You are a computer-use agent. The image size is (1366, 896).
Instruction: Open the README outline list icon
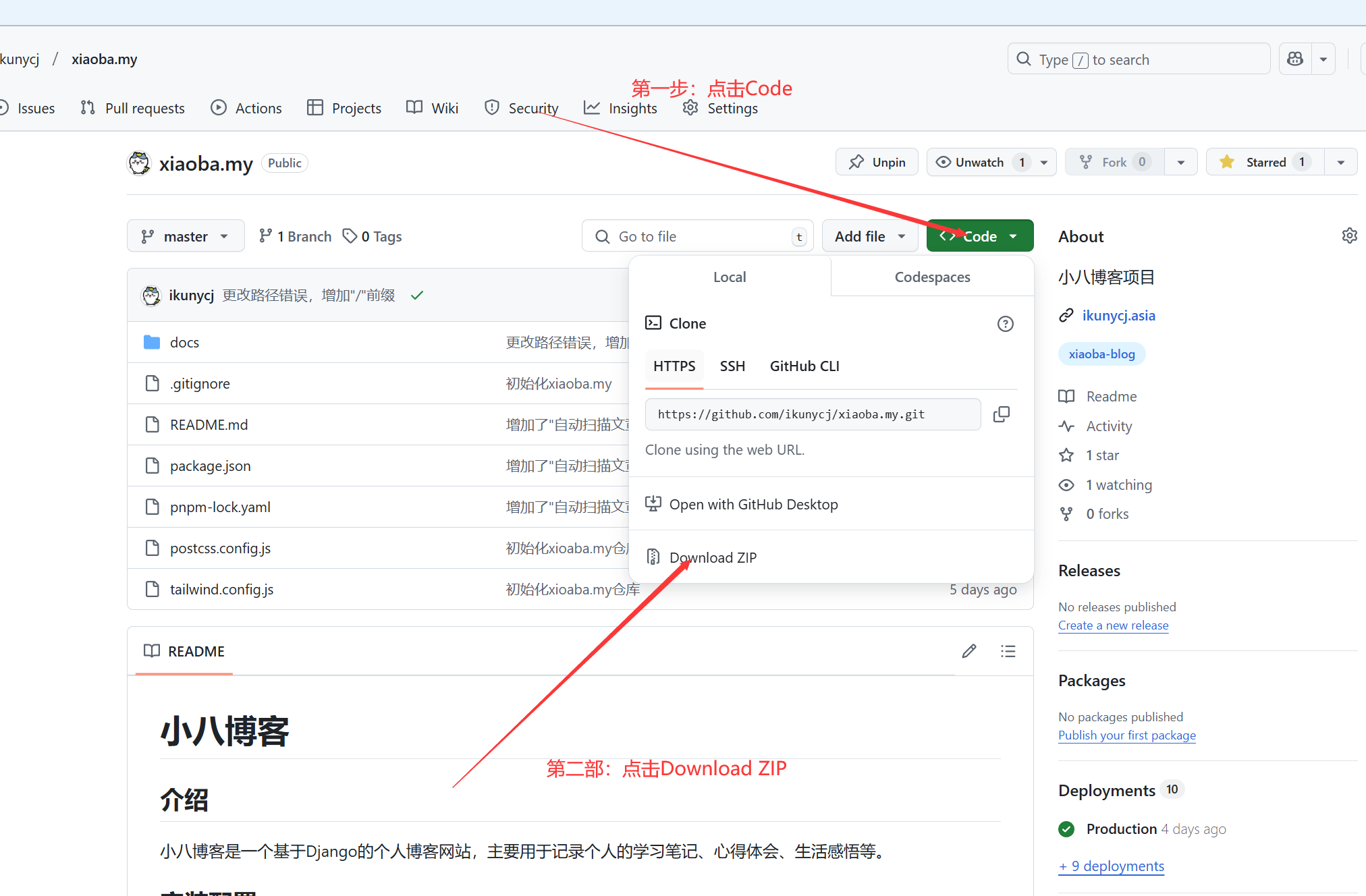pyautogui.click(x=1008, y=651)
